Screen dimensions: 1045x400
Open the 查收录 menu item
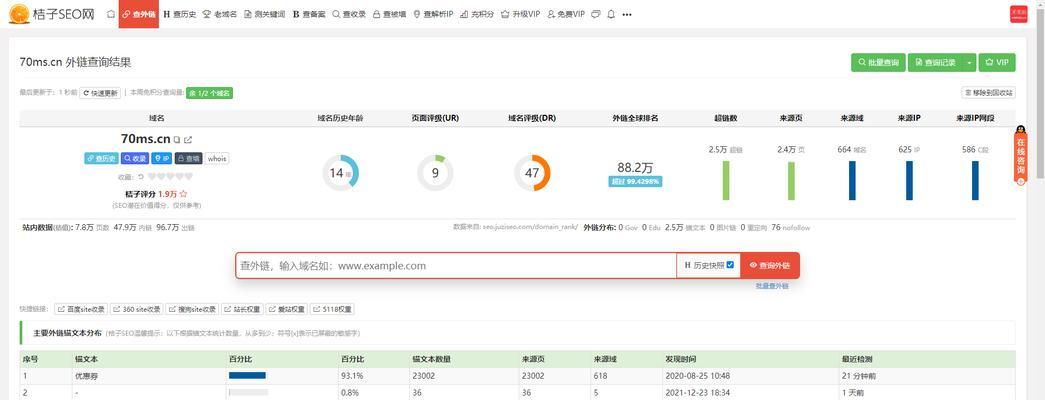coord(349,14)
